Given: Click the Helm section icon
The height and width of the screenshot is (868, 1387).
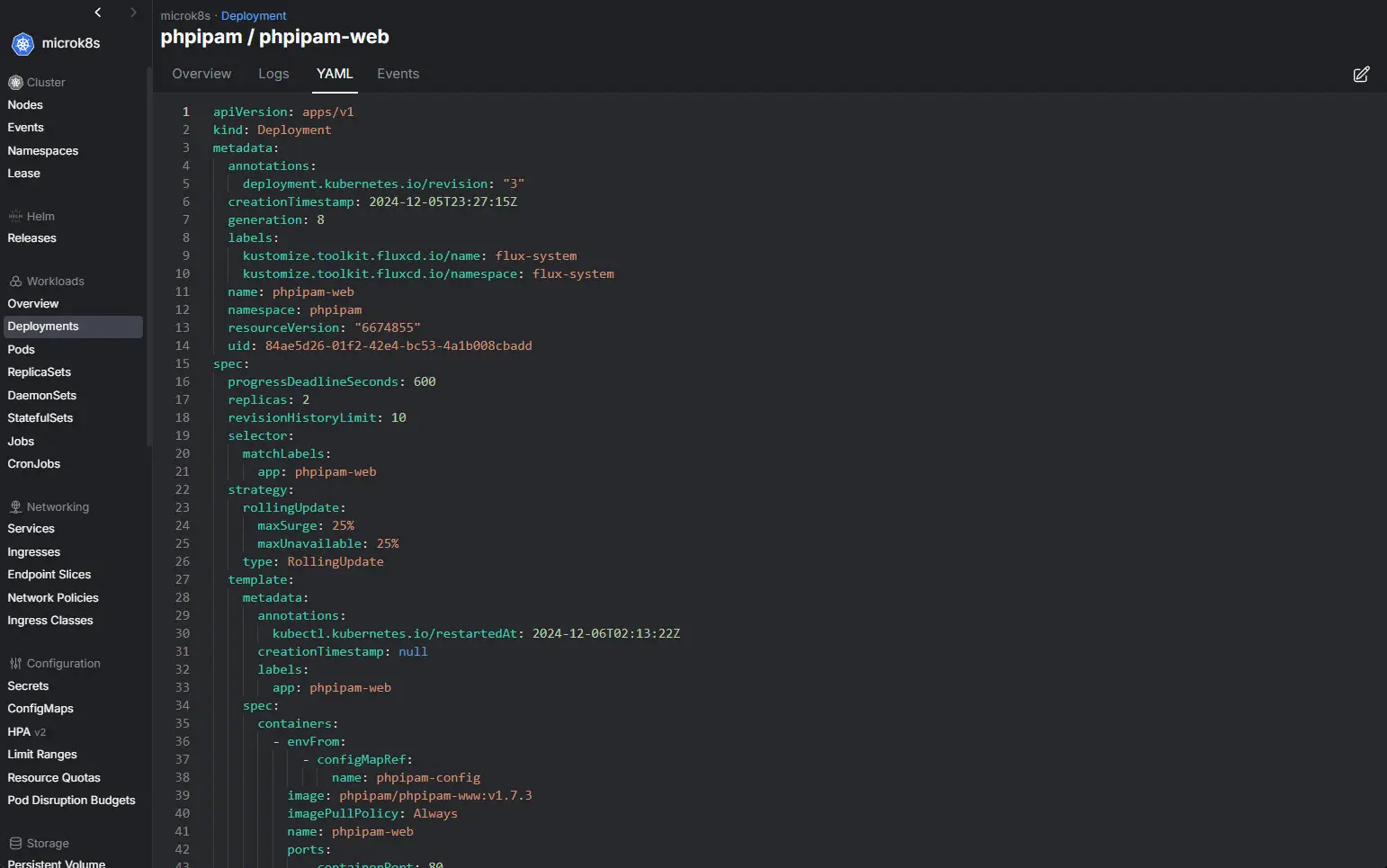Looking at the screenshot, I should click(15, 217).
